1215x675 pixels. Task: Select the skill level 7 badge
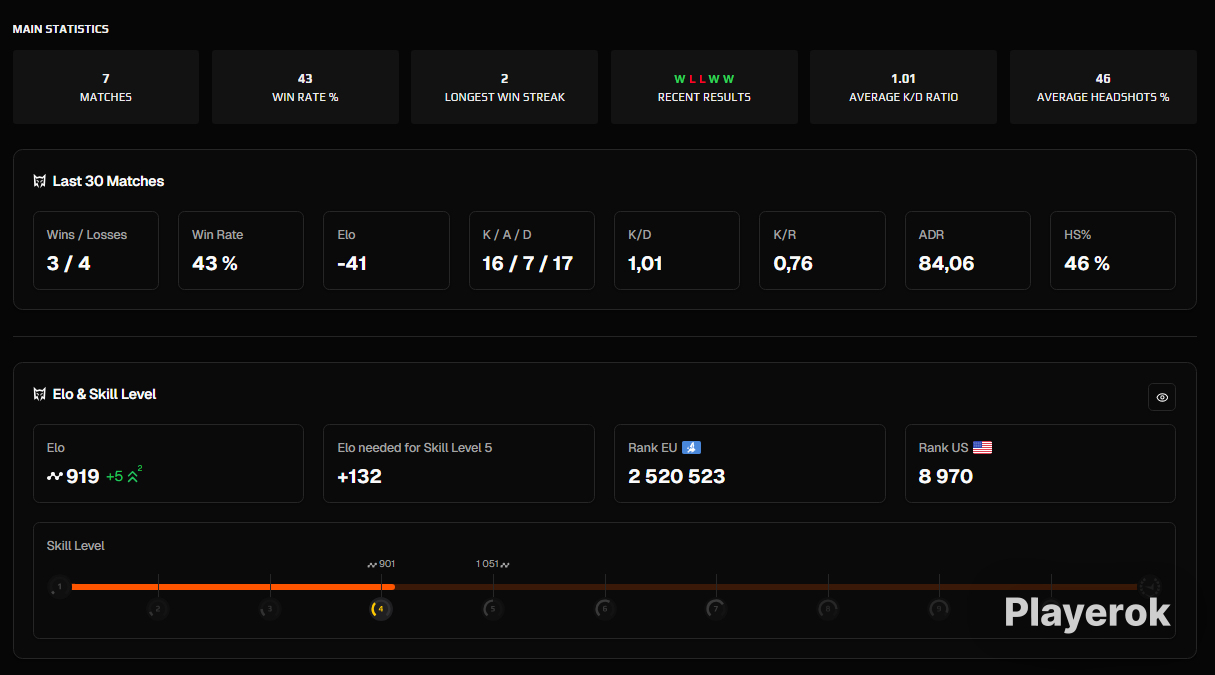click(715, 608)
